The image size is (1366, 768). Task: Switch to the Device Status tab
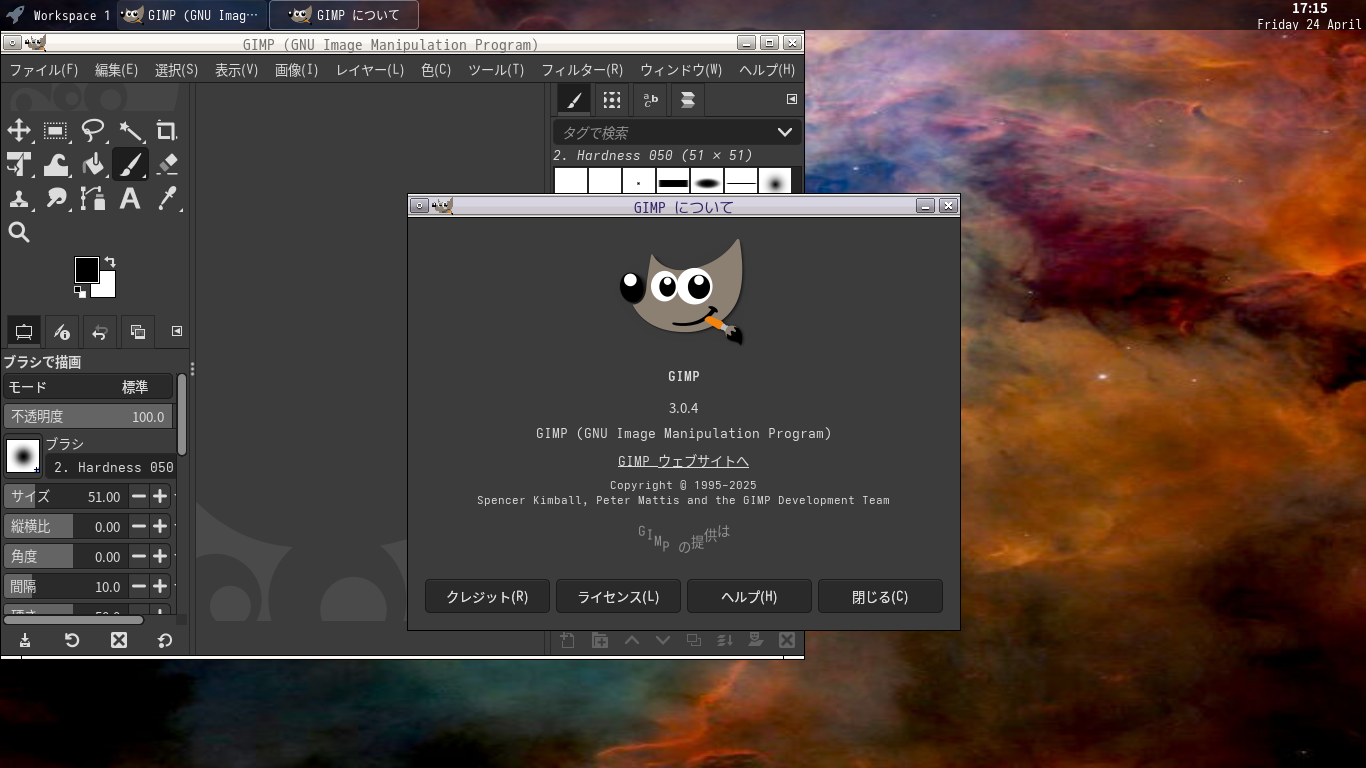pos(62,331)
